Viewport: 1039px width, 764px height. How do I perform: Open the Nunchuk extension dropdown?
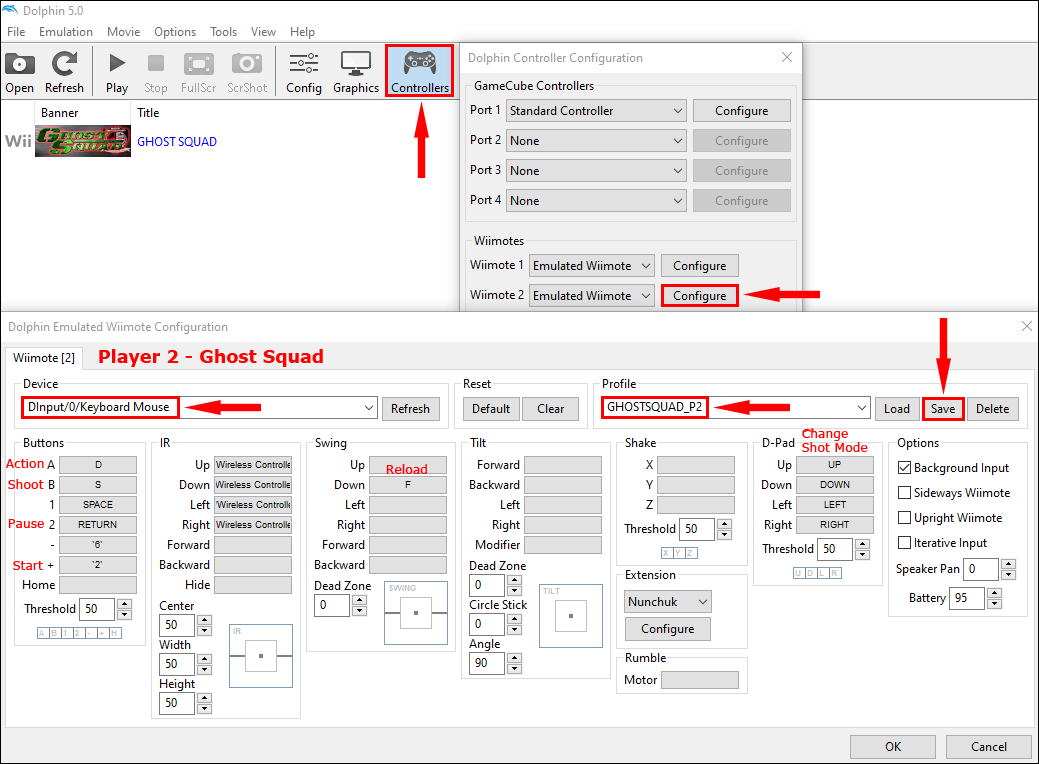pos(668,602)
